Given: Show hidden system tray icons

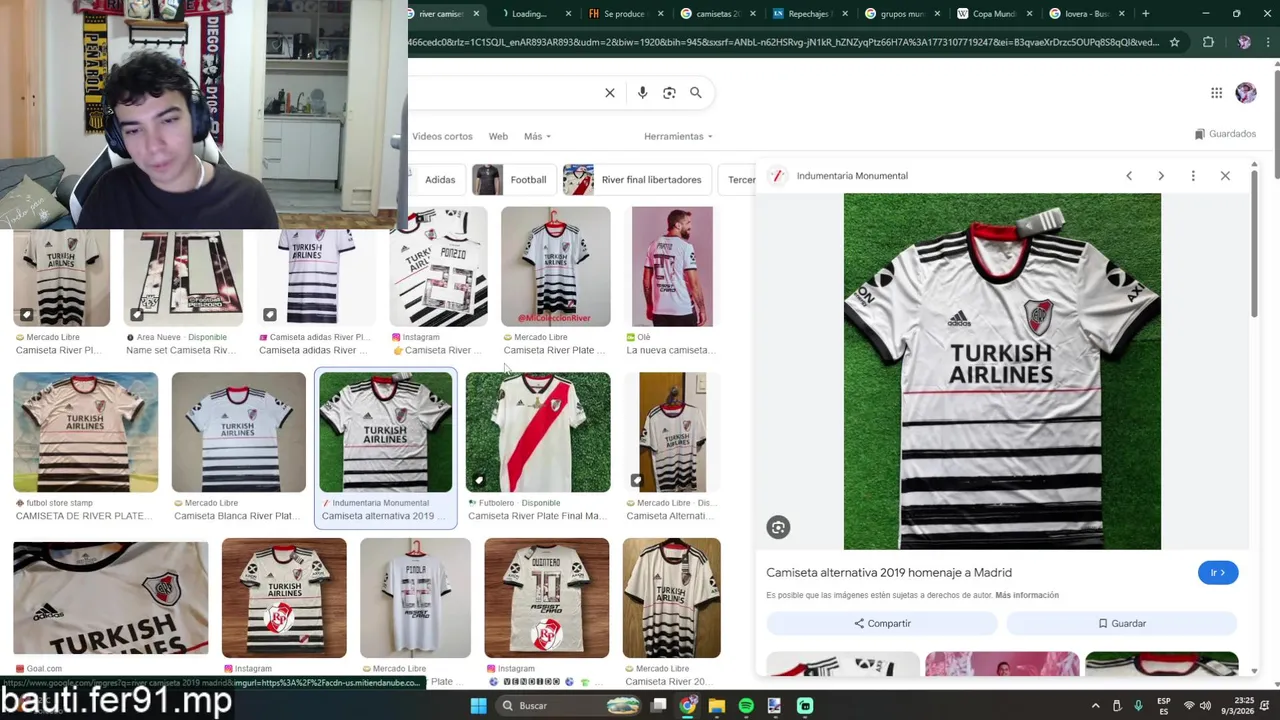Looking at the screenshot, I should coord(1095,706).
